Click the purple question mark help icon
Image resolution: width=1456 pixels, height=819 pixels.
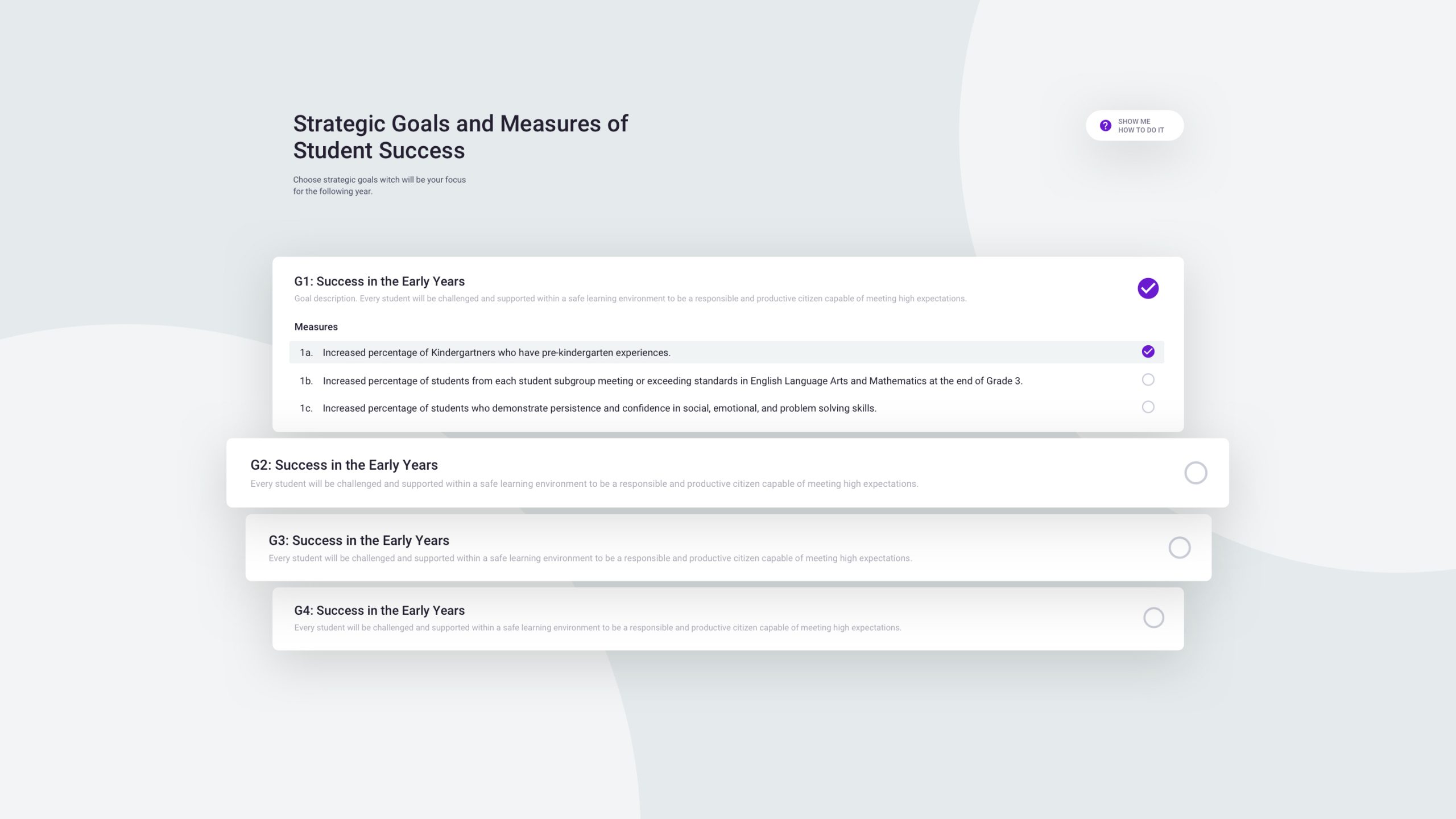[x=1105, y=126]
